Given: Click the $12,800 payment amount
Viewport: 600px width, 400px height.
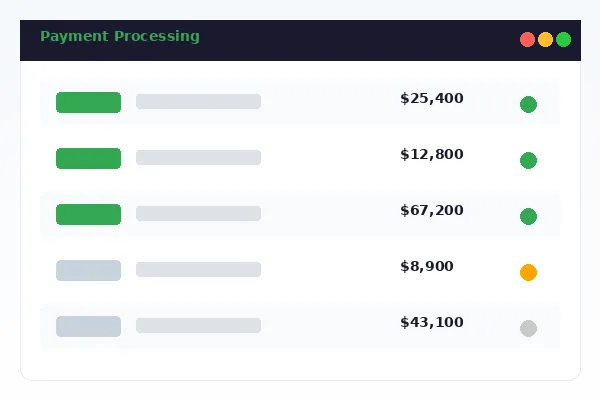Looking at the screenshot, I should [431, 155].
